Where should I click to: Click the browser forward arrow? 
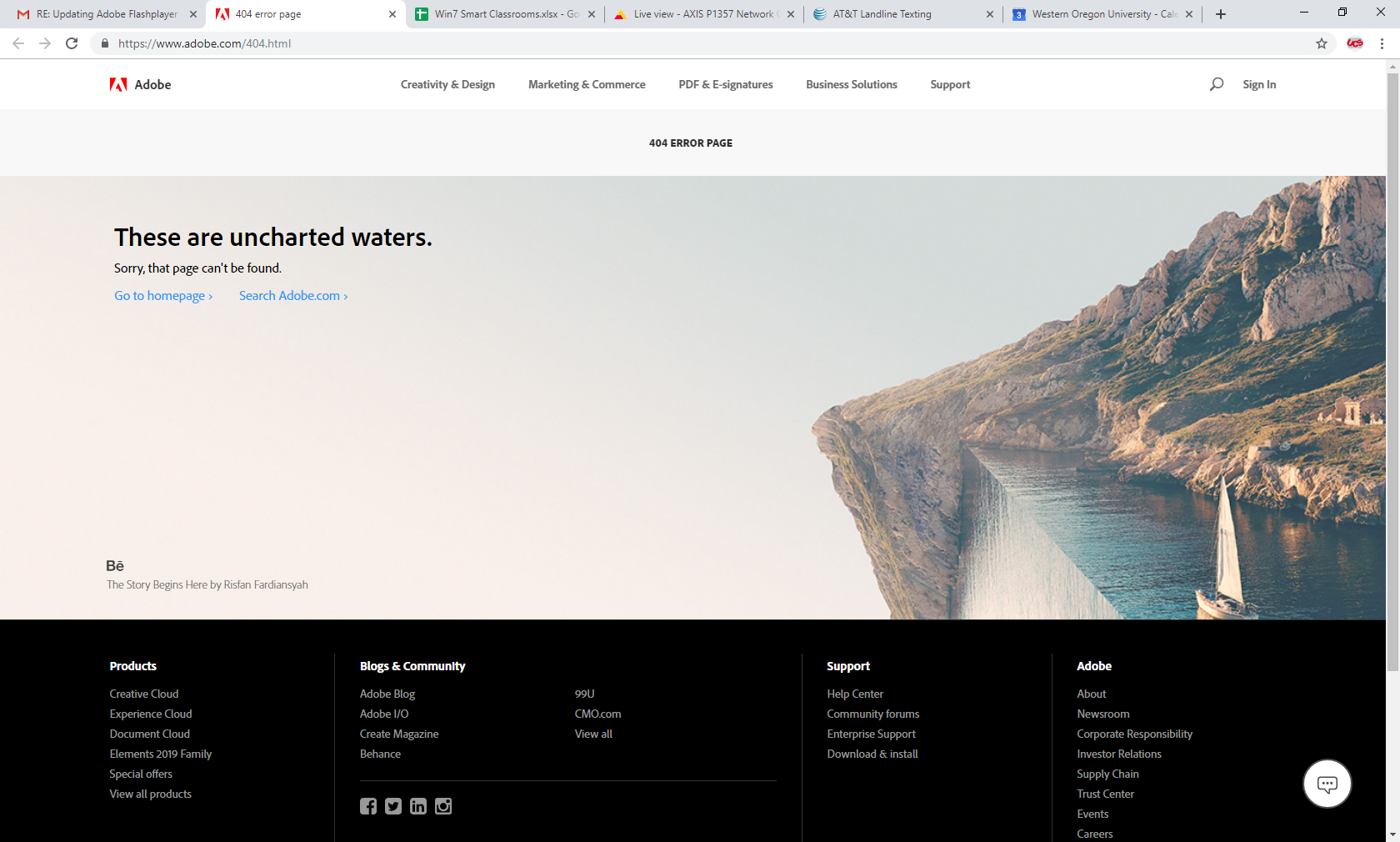tap(45, 43)
